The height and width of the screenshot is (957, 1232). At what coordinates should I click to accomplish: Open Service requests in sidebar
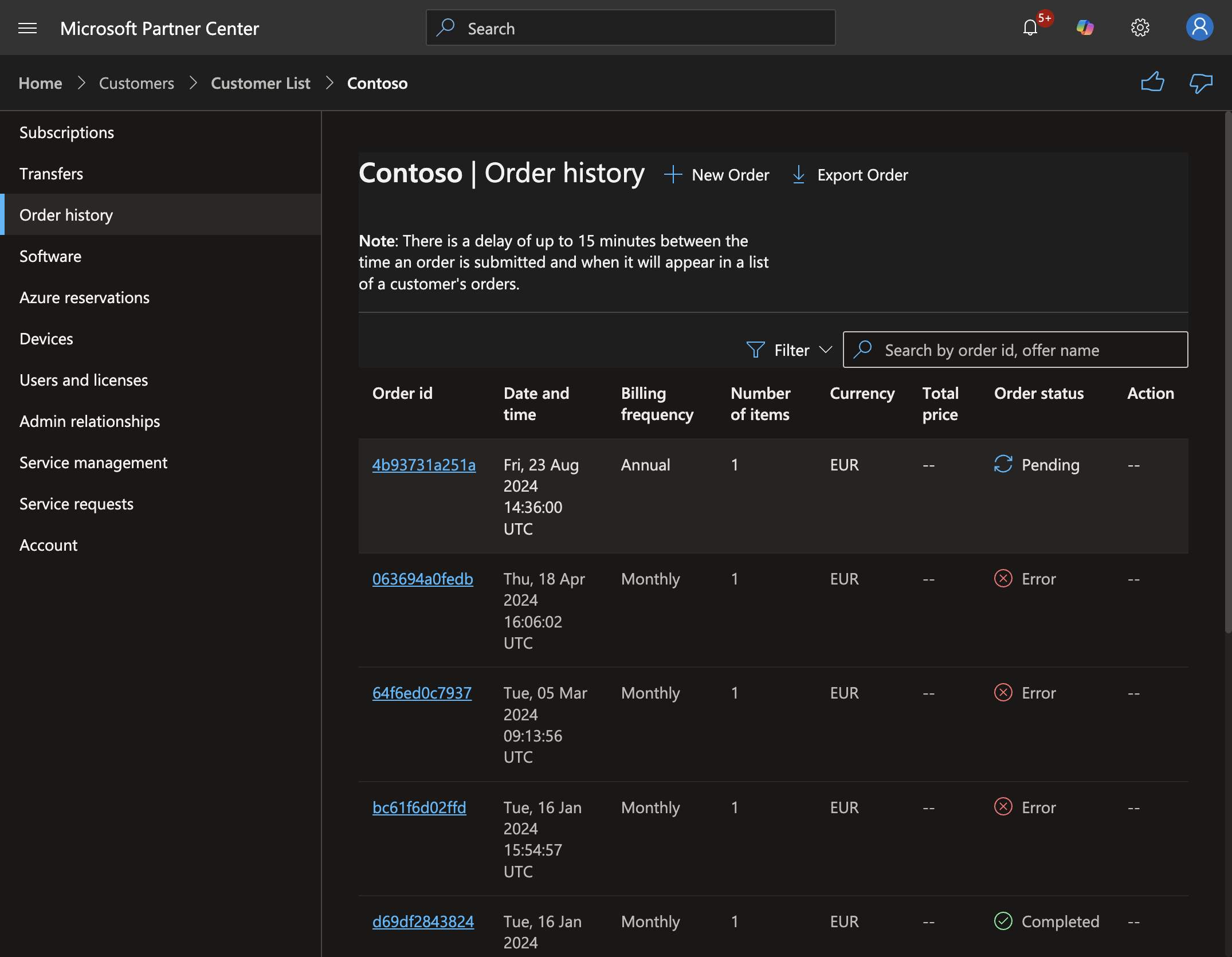coord(160,504)
